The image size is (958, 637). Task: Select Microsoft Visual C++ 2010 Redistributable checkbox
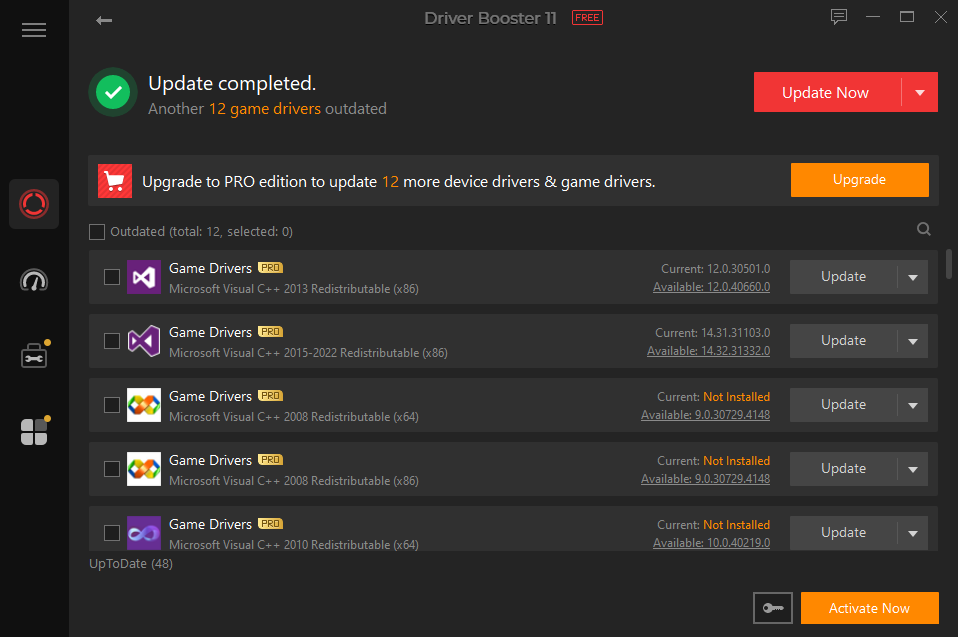[x=111, y=532]
